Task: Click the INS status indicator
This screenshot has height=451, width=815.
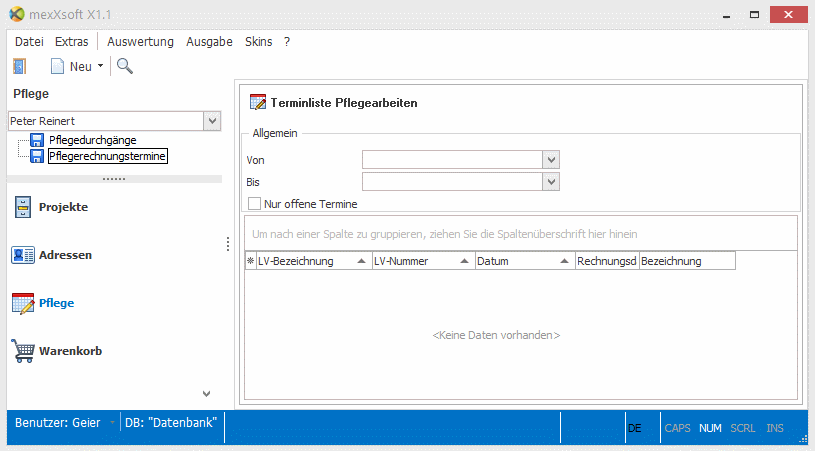Action: [x=774, y=428]
